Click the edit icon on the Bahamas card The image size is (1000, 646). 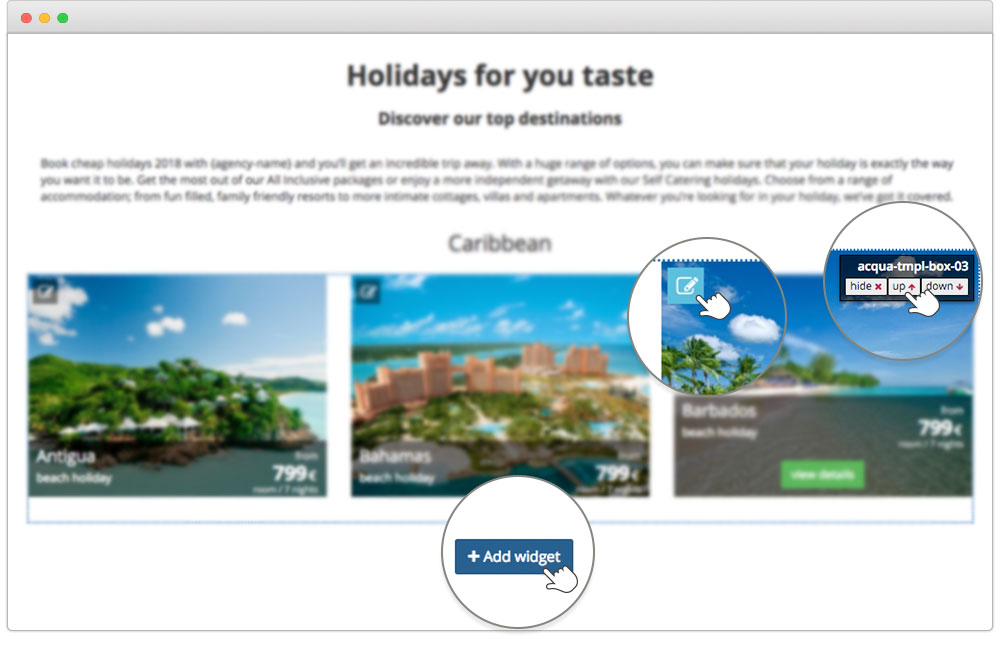click(x=368, y=293)
